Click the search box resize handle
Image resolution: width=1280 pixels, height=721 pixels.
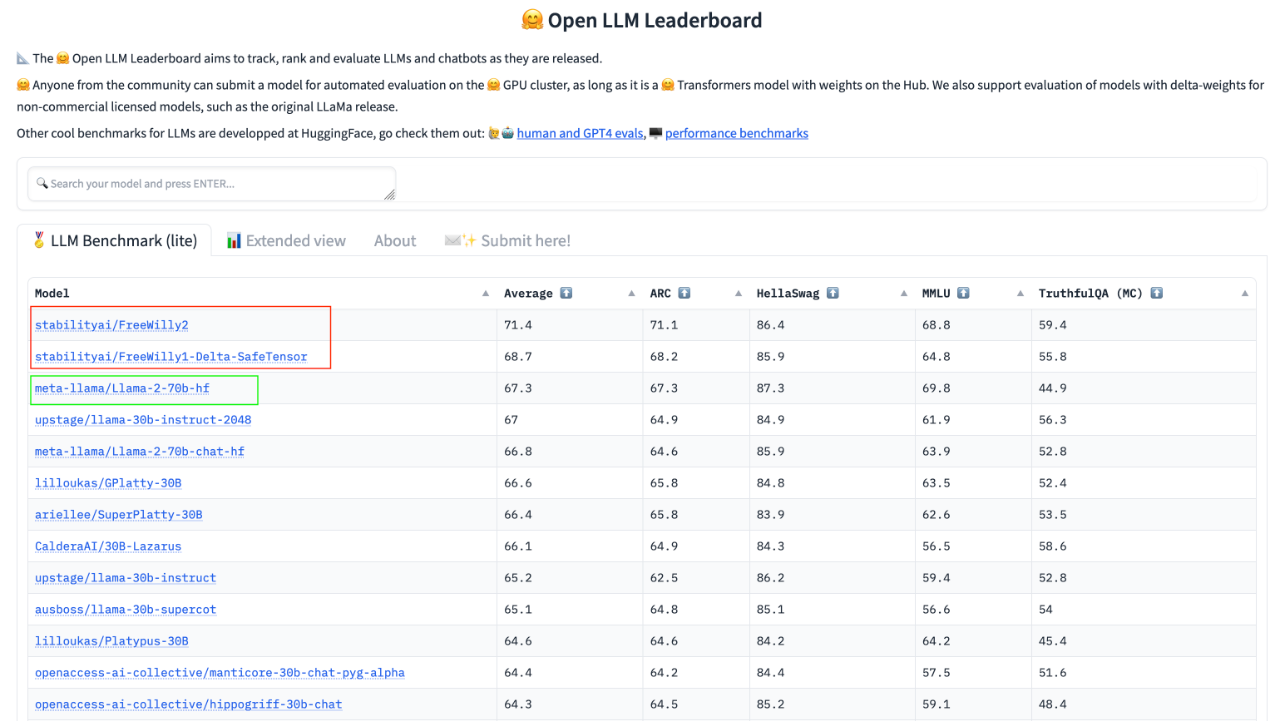[390, 195]
